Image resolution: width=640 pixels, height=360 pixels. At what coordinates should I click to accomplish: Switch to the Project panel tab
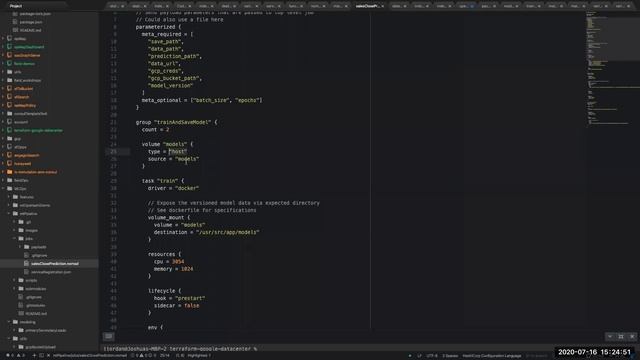(x=16, y=6)
